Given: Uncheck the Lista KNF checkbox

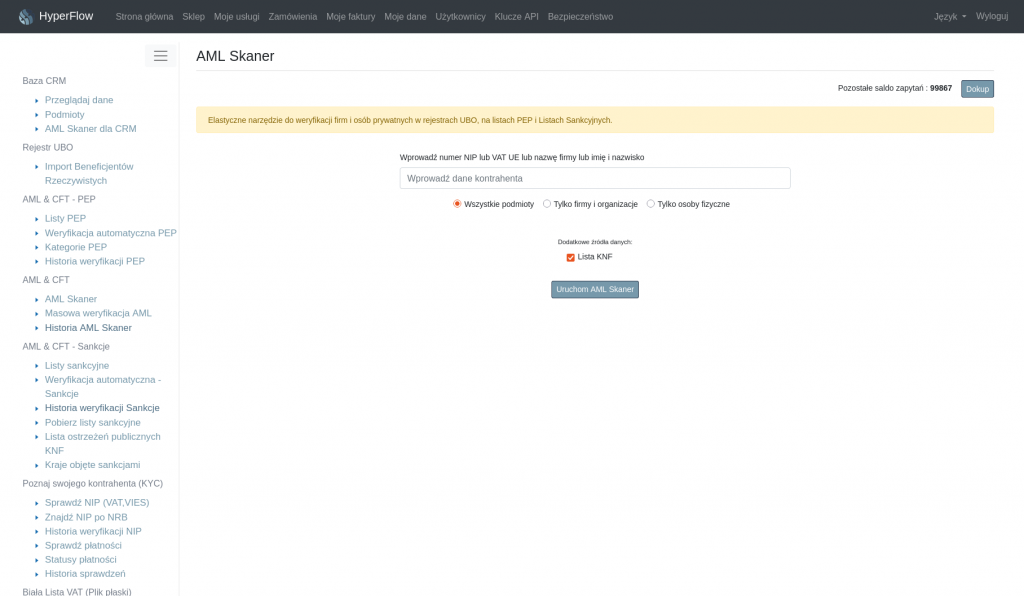Looking at the screenshot, I should tap(570, 257).
